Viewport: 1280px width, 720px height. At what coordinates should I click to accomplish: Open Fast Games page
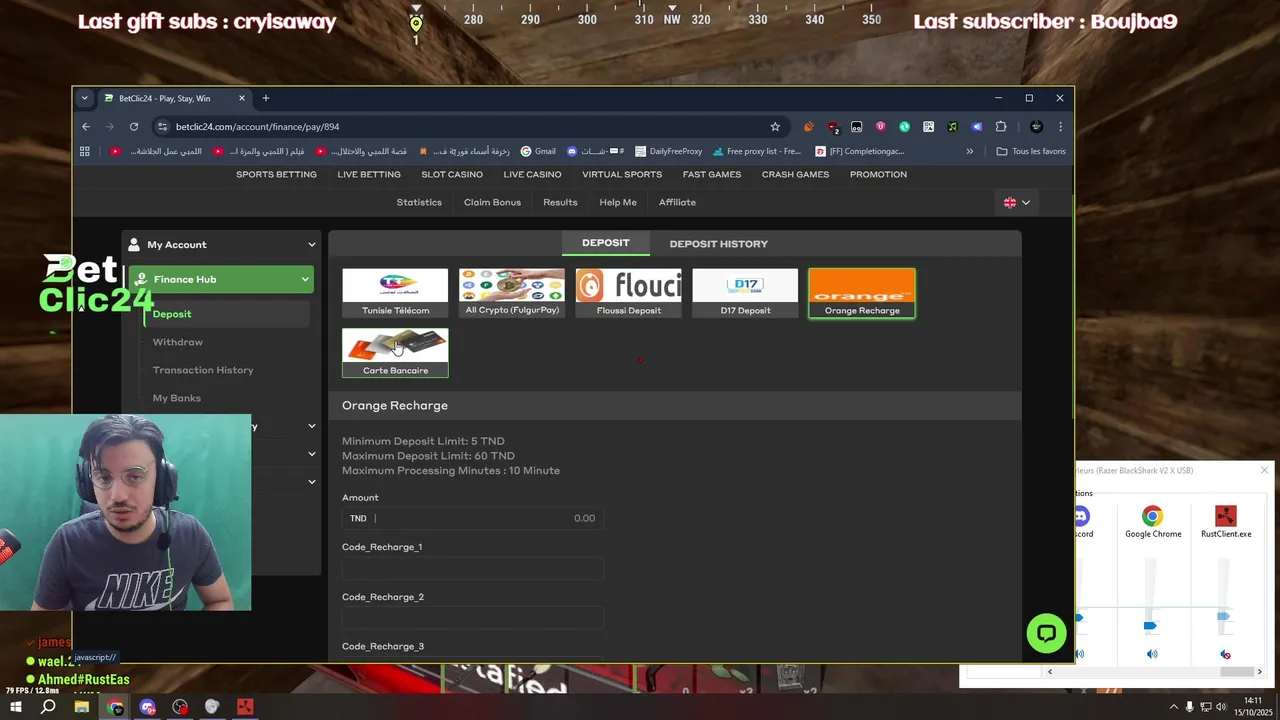712,174
